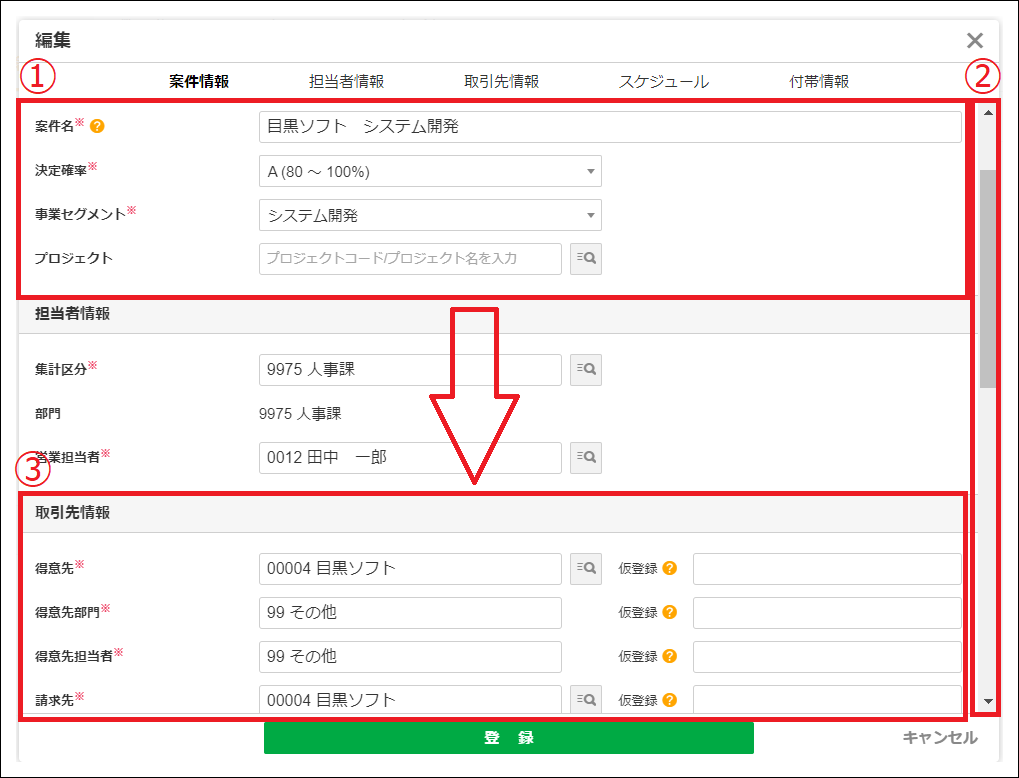
Task: Click the scrollbar down arrow
Action: [988, 702]
